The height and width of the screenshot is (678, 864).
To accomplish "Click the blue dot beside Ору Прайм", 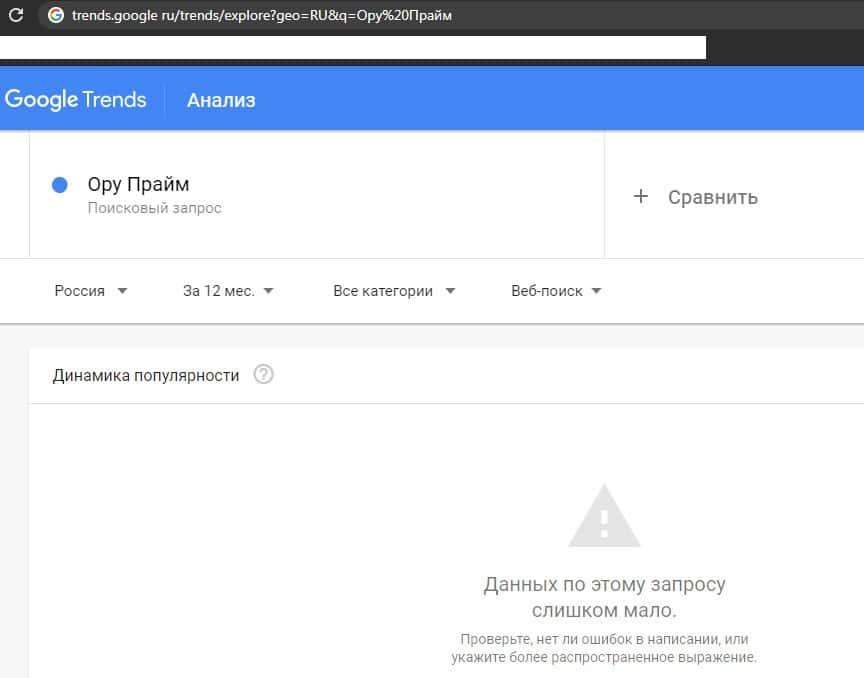I will (60, 185).
